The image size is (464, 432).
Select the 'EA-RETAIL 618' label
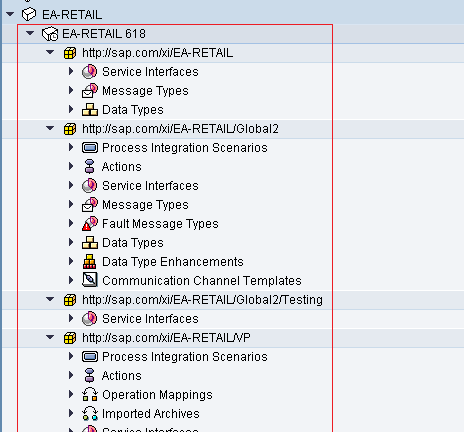click(x=104, y=34)
